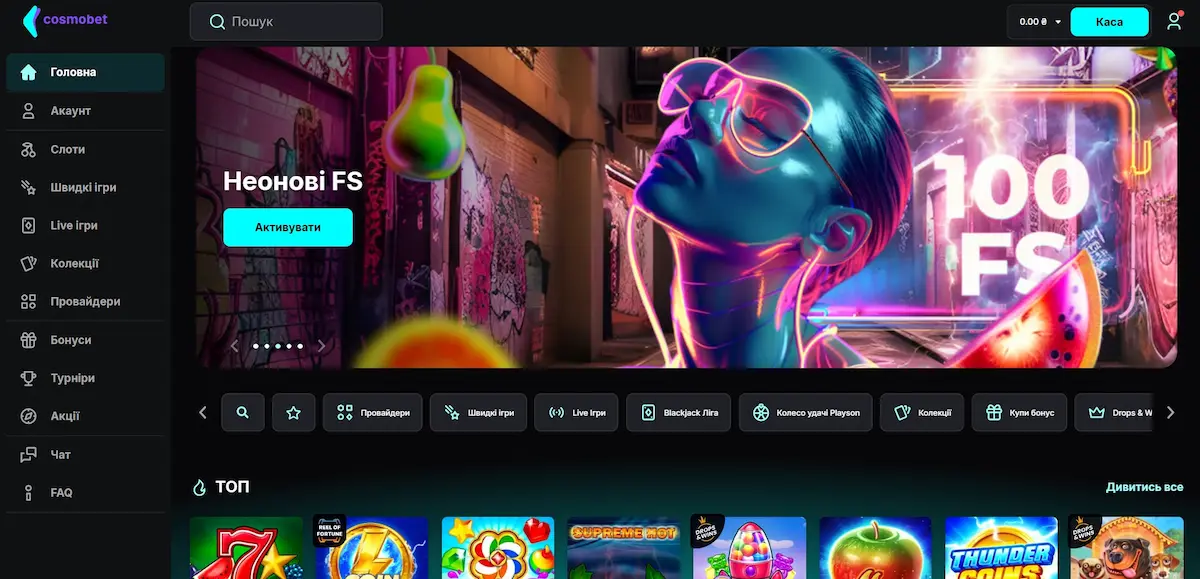Click the cosmobet logo

[x=65, y=20]
